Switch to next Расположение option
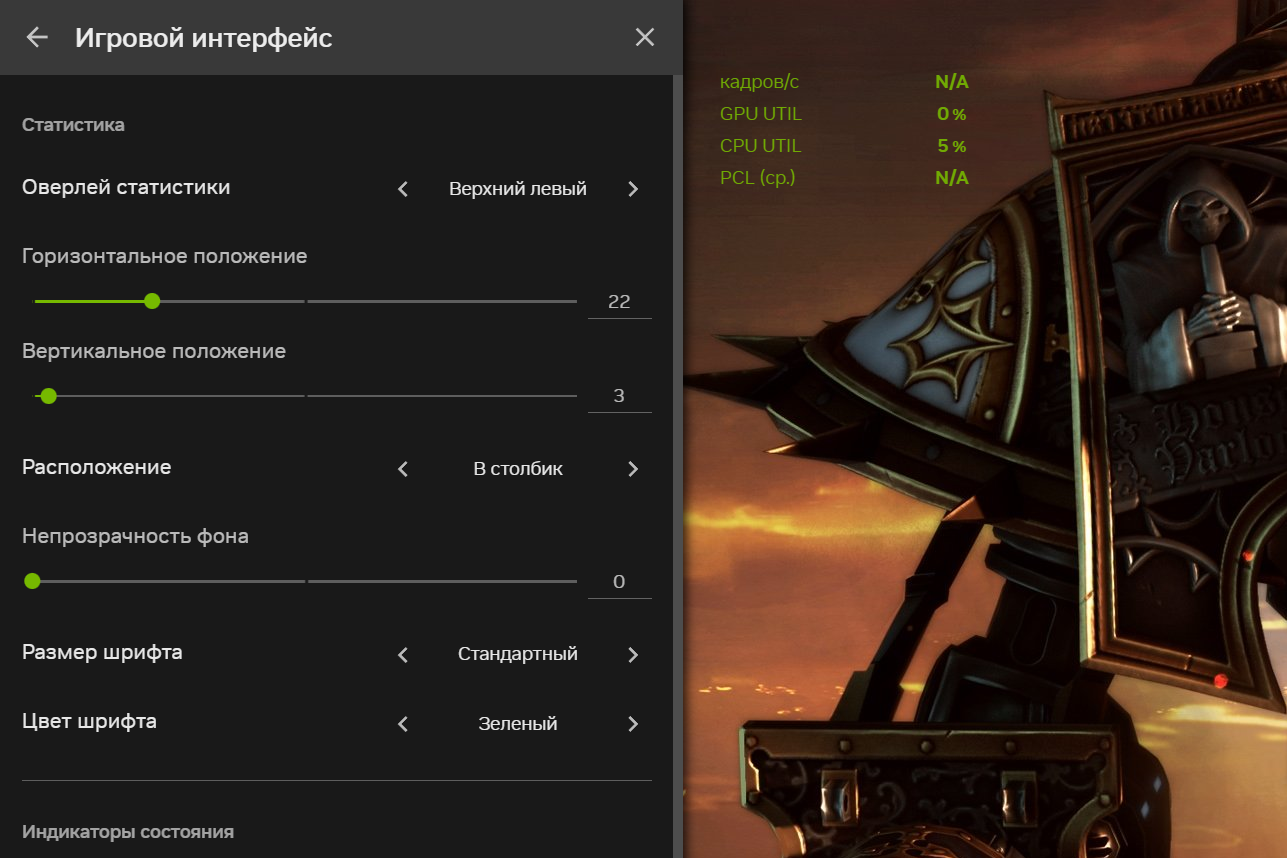The width and height of the screenshot is (1287, 858). tap(633, 469)
